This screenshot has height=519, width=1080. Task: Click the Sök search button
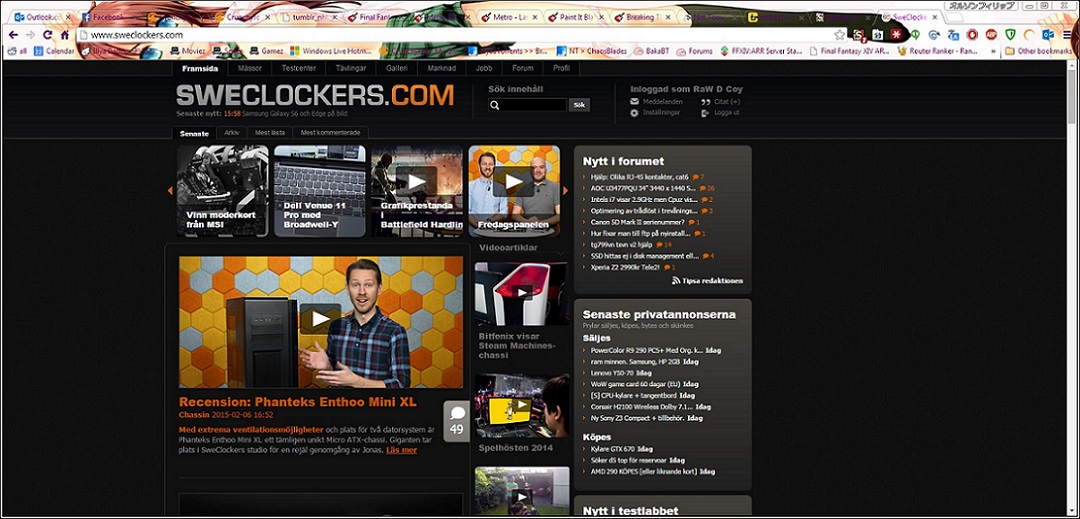579,105
